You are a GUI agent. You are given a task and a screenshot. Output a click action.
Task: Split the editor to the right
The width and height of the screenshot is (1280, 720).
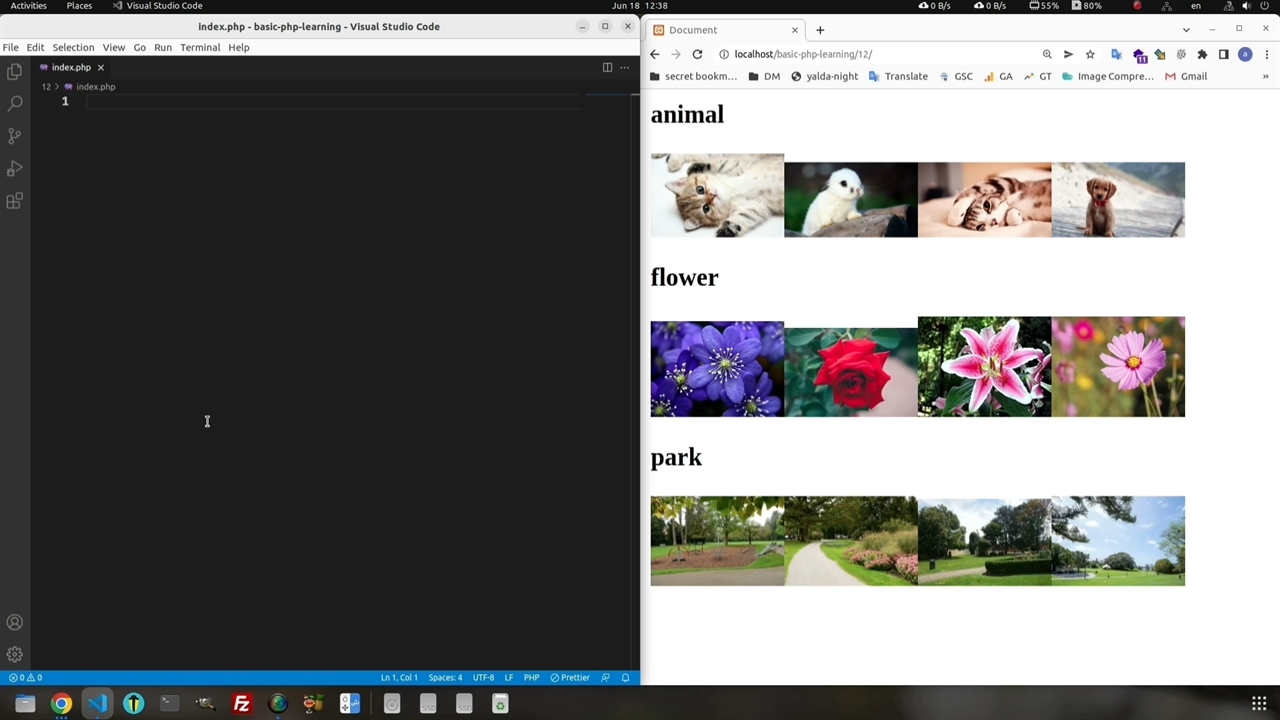[607, 67]
